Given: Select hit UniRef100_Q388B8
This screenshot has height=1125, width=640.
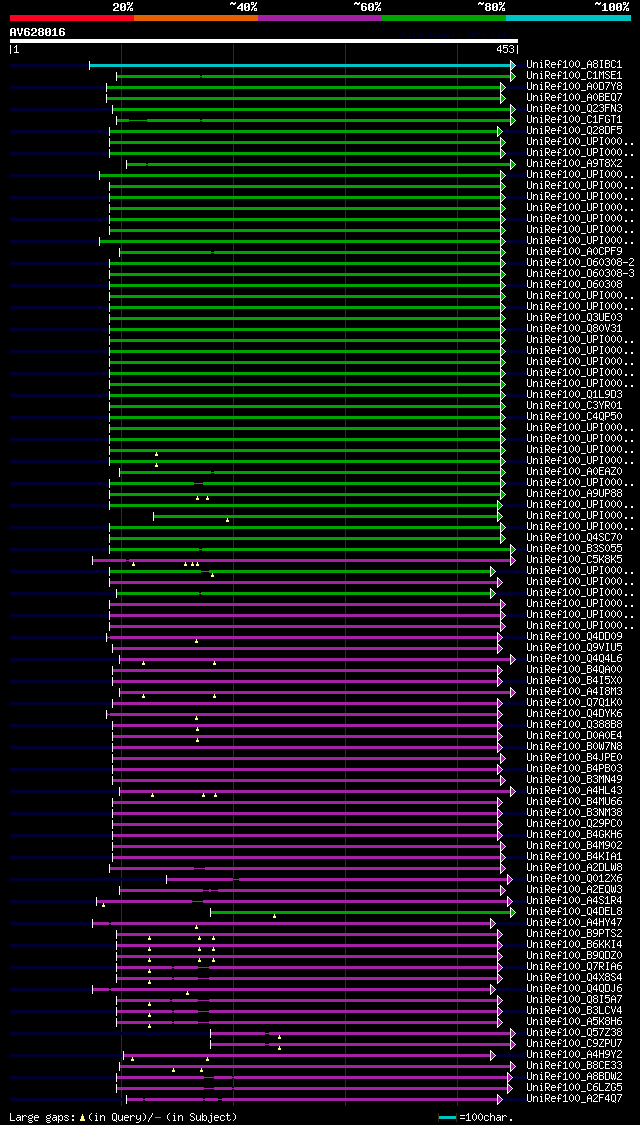Looking at the screenshot, I should (574, 725).
